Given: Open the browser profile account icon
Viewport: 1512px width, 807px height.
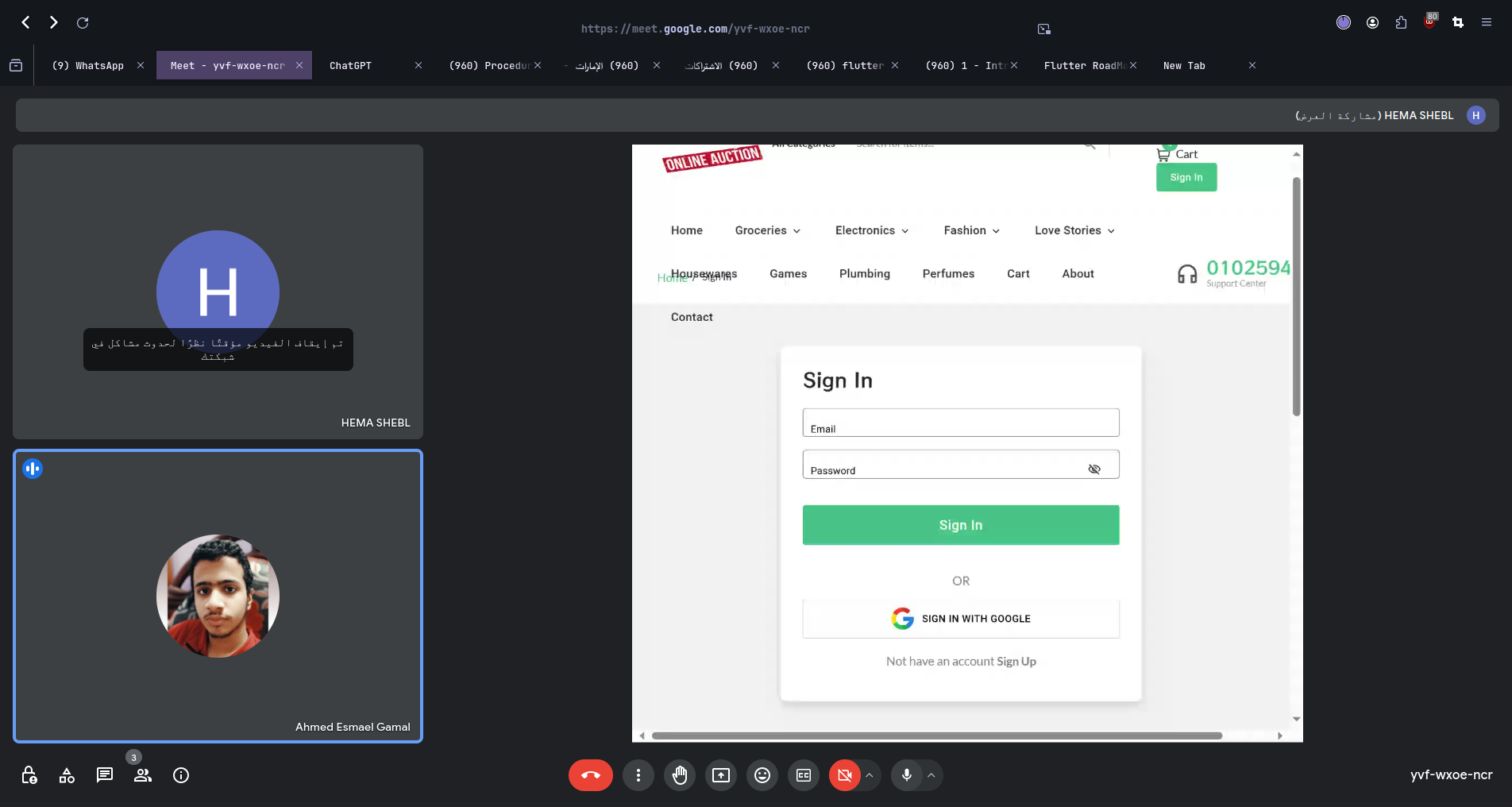Looking at the screenshot, I should [x=1372, y=22].
